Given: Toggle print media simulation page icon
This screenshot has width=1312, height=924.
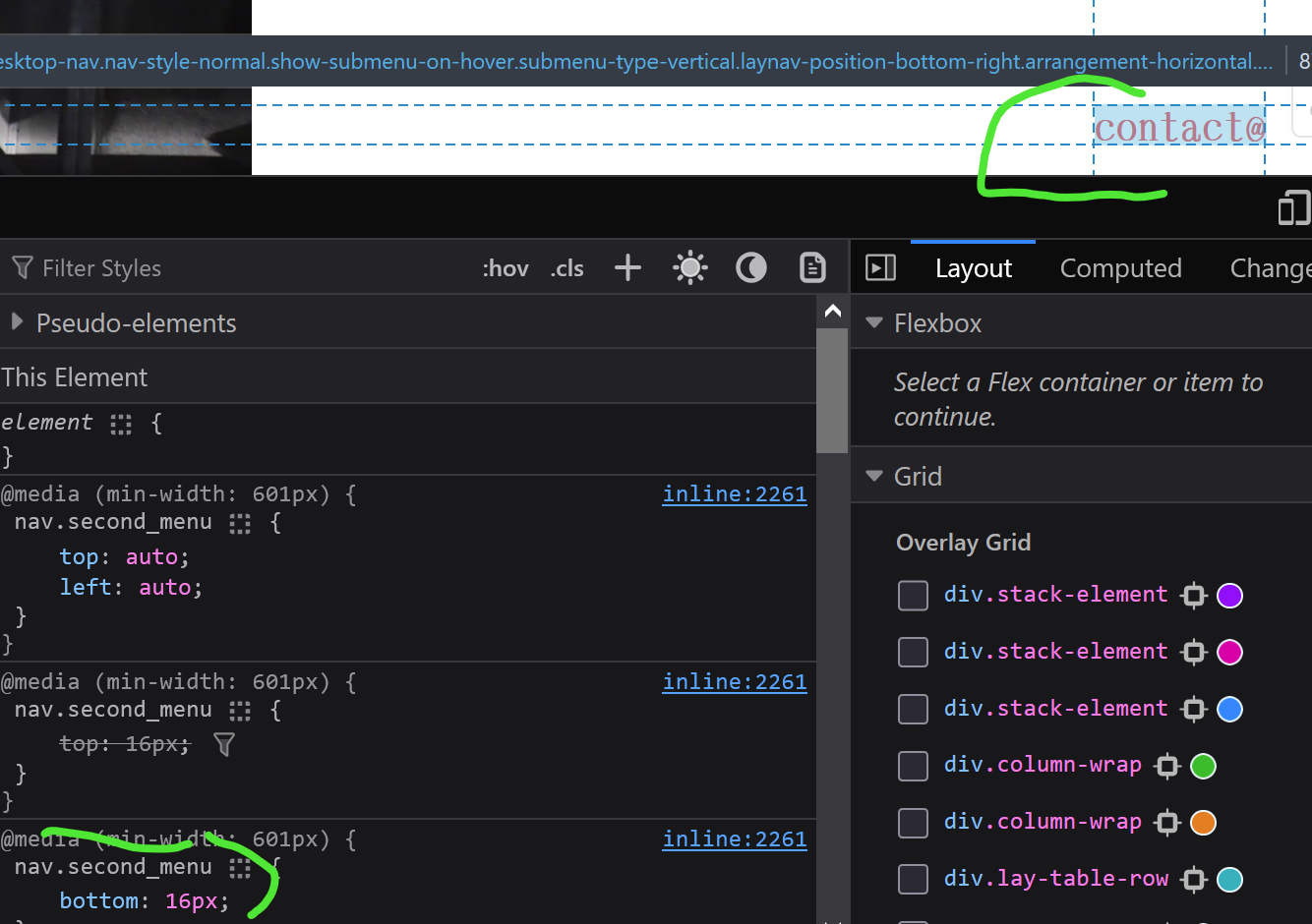Looking at the screenshot, I should (x=812, y=268).
